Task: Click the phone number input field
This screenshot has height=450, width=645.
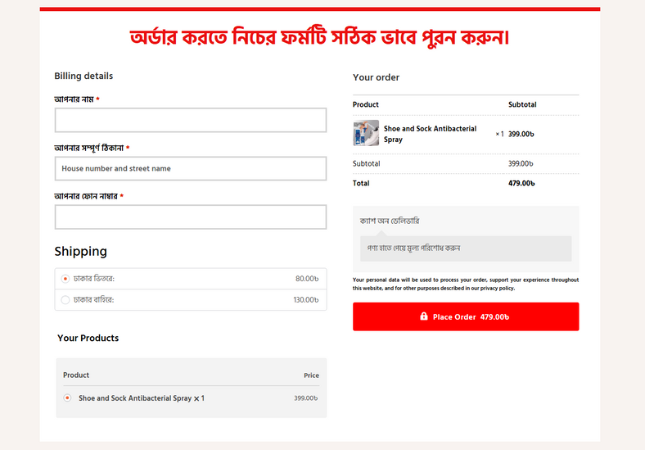Action: [190, 217]
